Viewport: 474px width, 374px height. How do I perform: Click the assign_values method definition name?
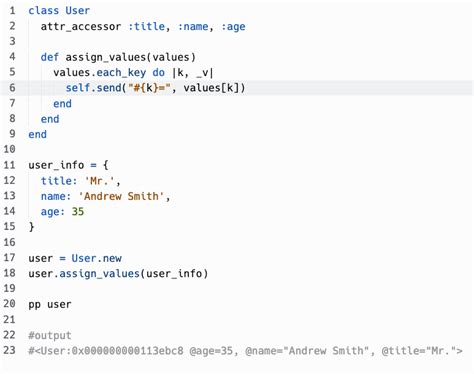(x=106, y=57)
